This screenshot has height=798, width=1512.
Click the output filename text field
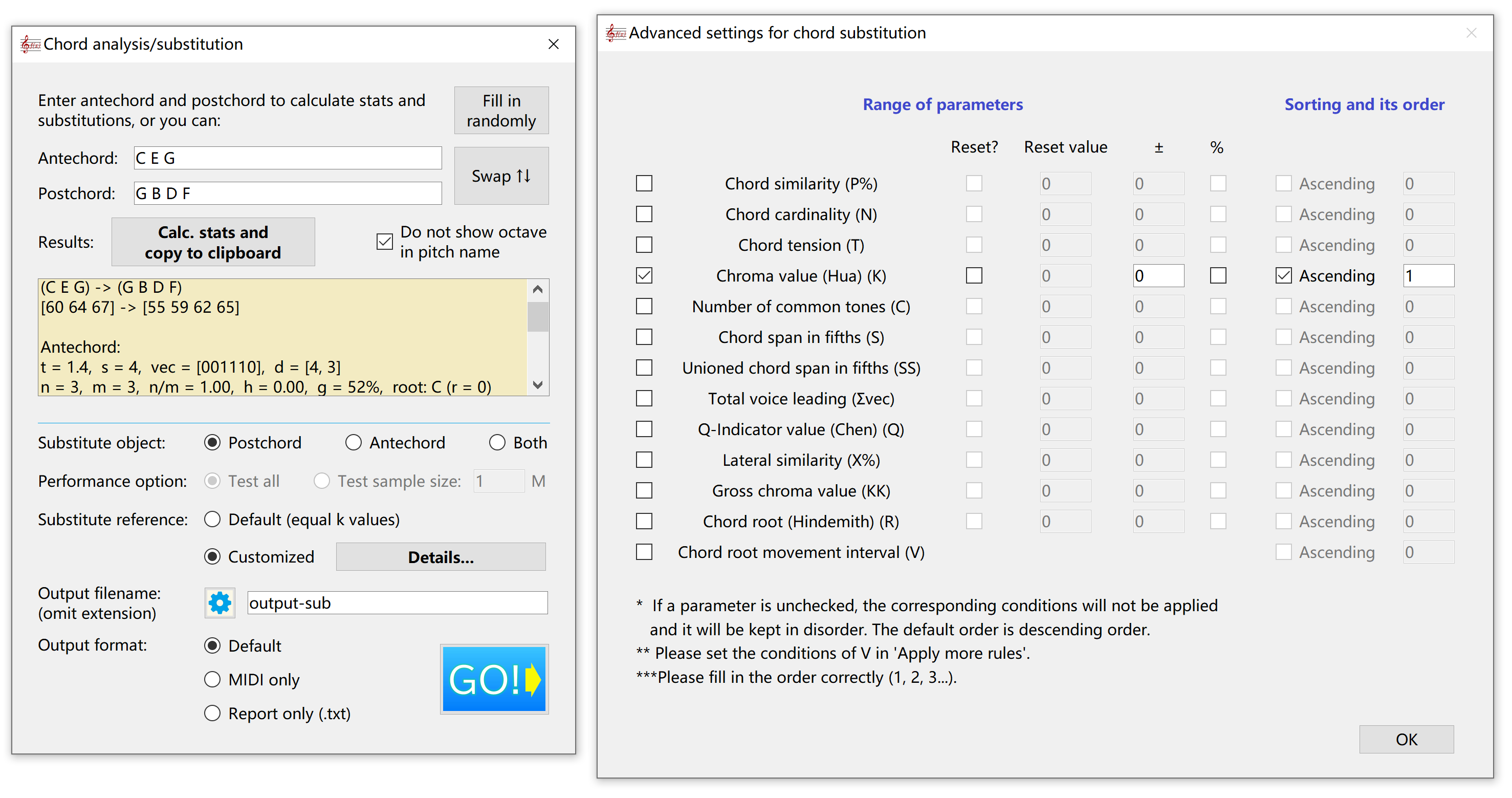pyautogui.click(x=398, y=603)
